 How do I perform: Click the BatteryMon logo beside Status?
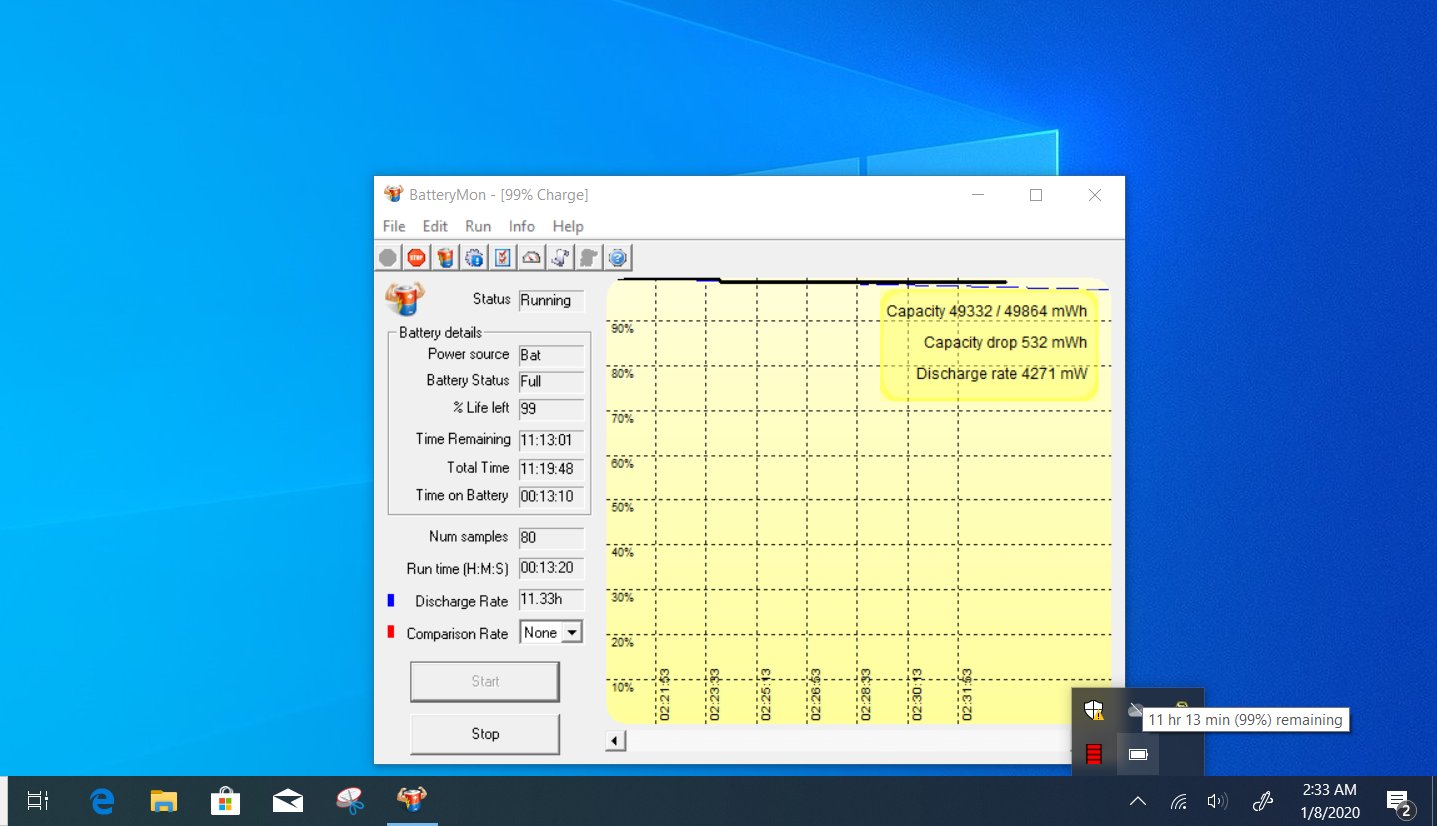point(405,299)
